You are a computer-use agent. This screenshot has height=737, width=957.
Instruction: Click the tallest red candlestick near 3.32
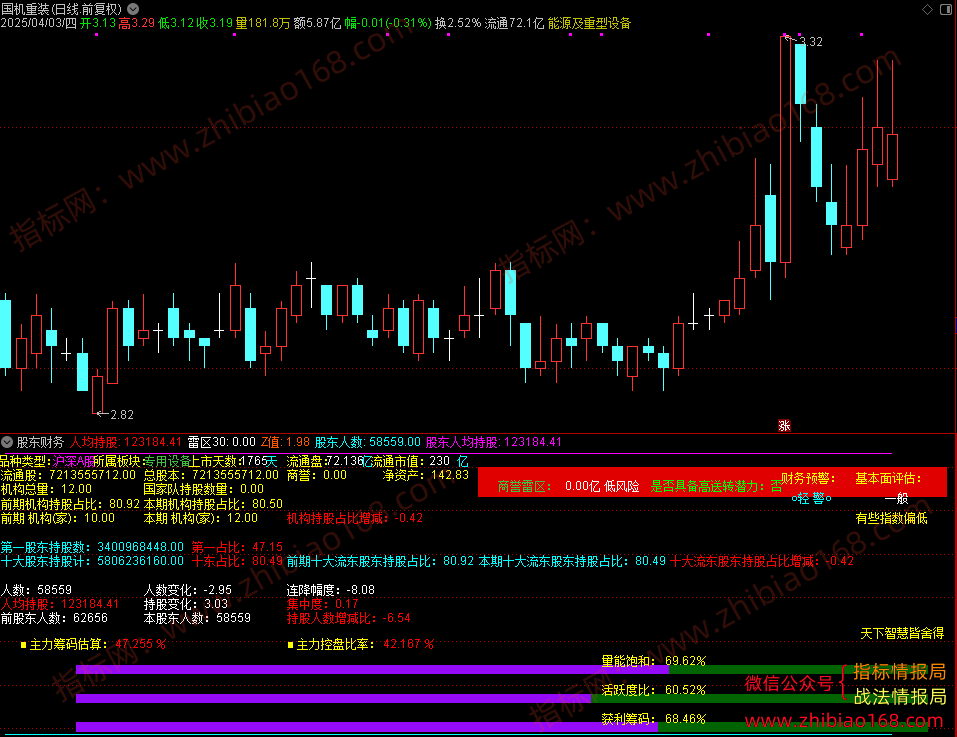click(x=785, y=149)
